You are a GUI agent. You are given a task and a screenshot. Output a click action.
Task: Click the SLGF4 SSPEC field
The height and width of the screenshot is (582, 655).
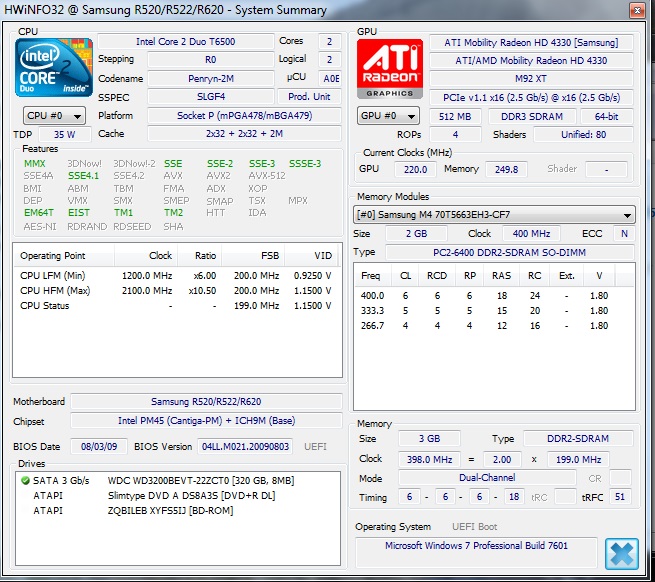click(211, 97)
